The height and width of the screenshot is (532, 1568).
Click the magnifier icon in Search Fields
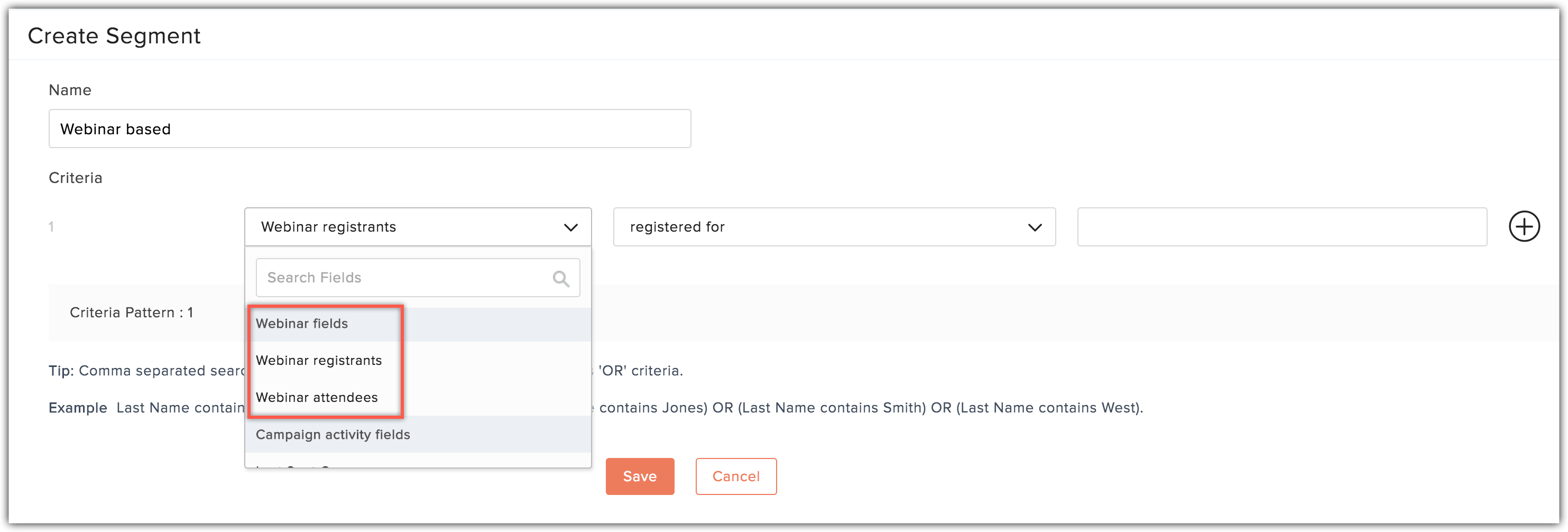pos(560,278)
